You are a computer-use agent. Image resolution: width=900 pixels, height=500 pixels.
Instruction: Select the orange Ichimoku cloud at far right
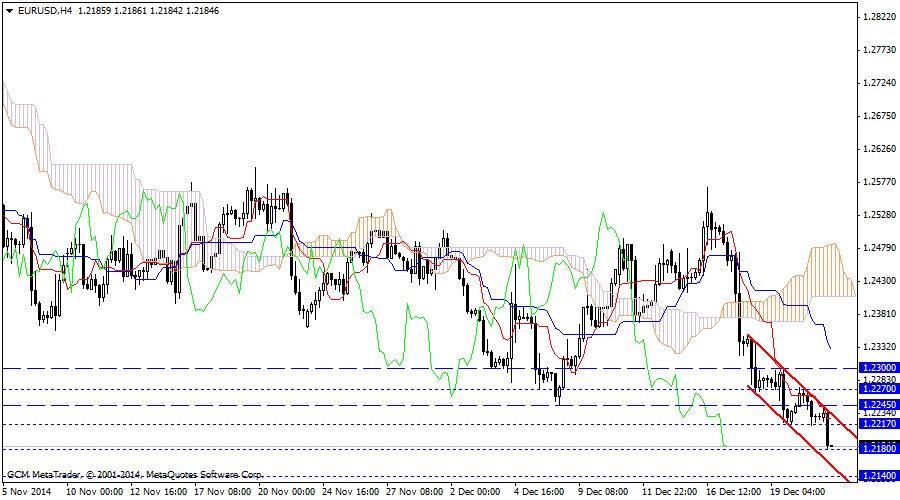825,268
